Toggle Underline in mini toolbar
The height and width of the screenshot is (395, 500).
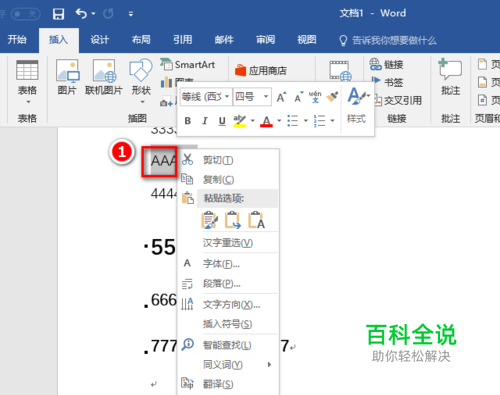(222, 121)
